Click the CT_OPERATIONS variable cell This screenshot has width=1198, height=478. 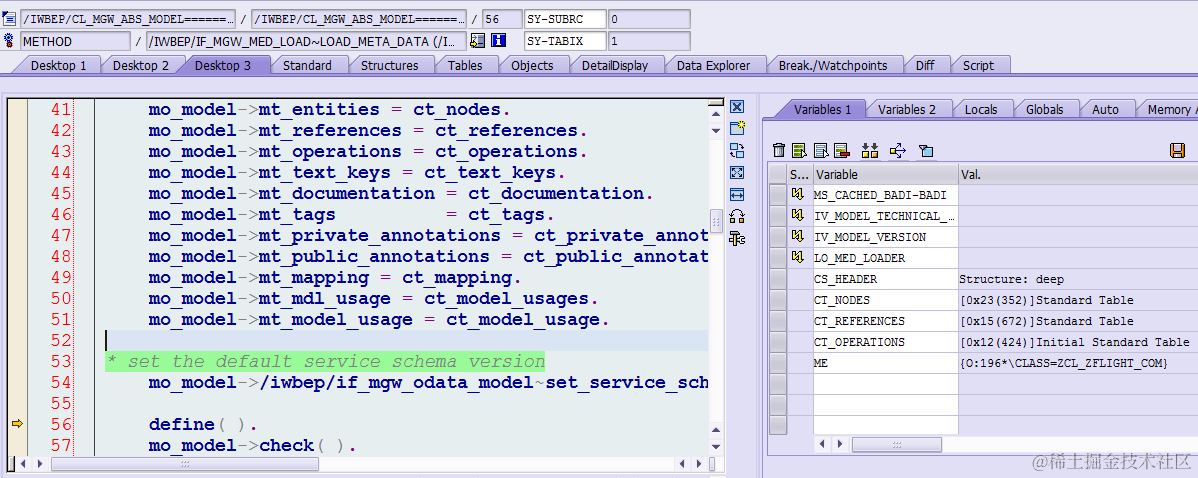(886, 342)
